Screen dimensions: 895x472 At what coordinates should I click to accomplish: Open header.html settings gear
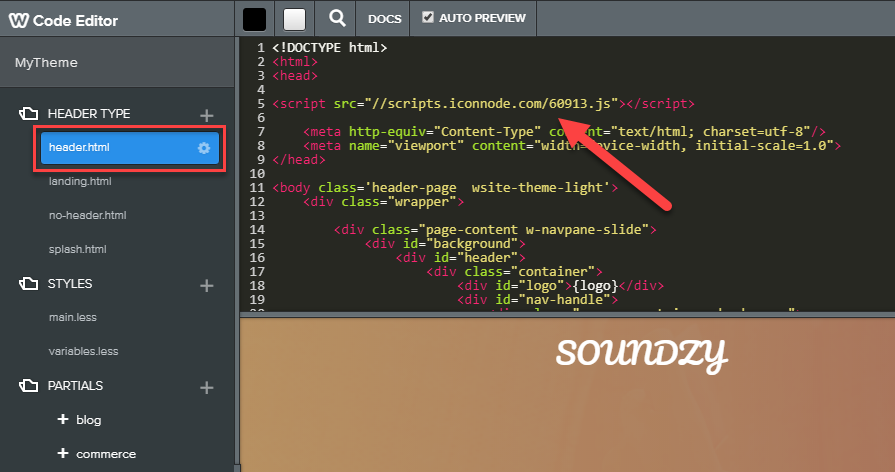tap(204, 148)
